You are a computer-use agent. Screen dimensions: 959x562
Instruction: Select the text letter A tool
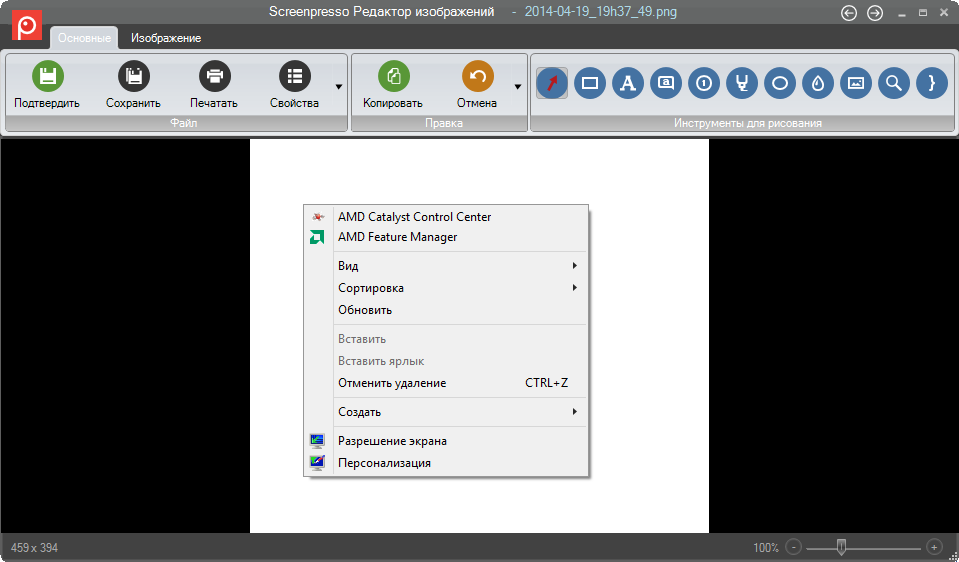pyautogui.click(x=628, y=83)
